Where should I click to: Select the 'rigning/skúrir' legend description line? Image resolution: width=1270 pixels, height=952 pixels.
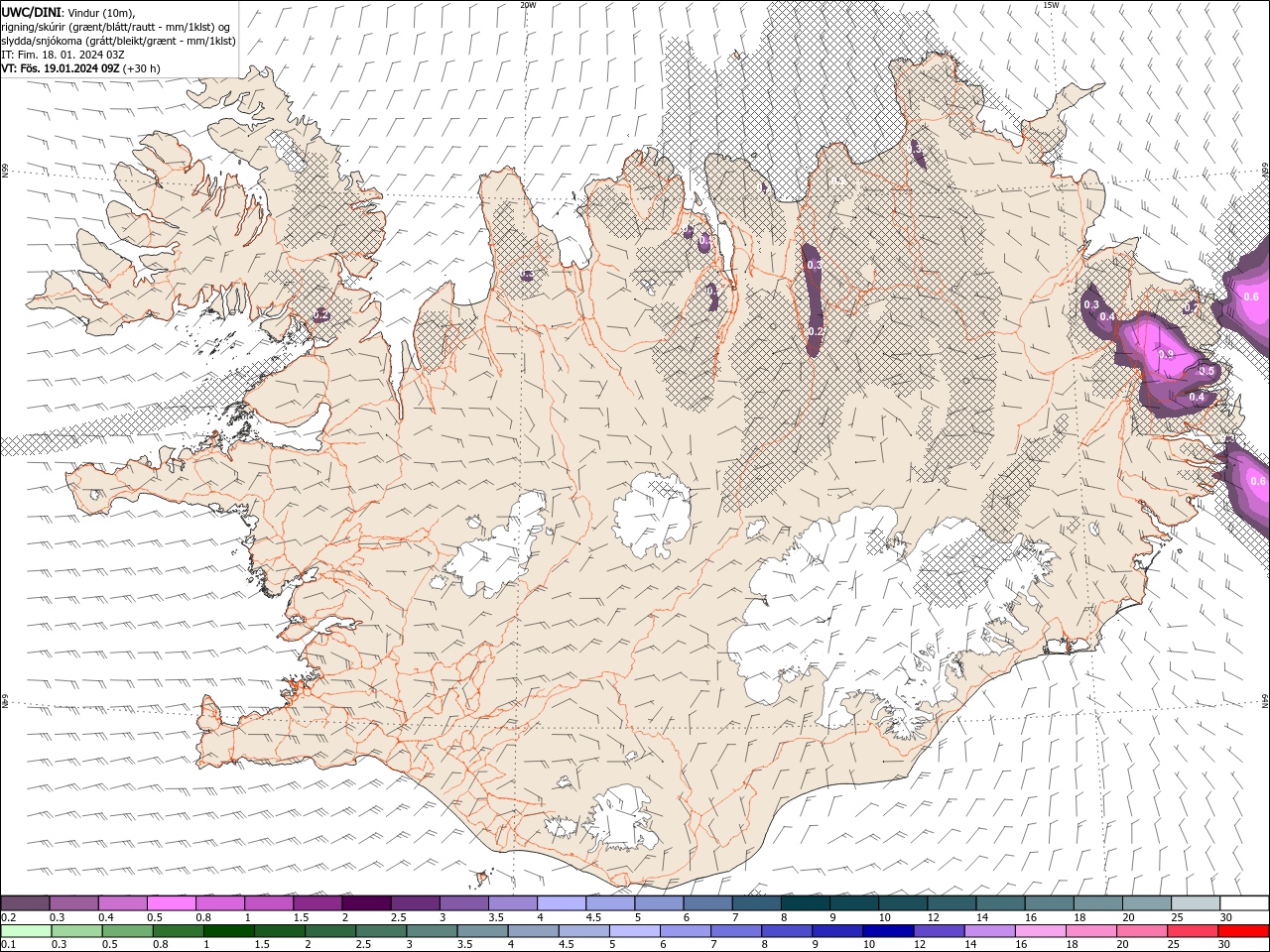click(x=117, y=27)
